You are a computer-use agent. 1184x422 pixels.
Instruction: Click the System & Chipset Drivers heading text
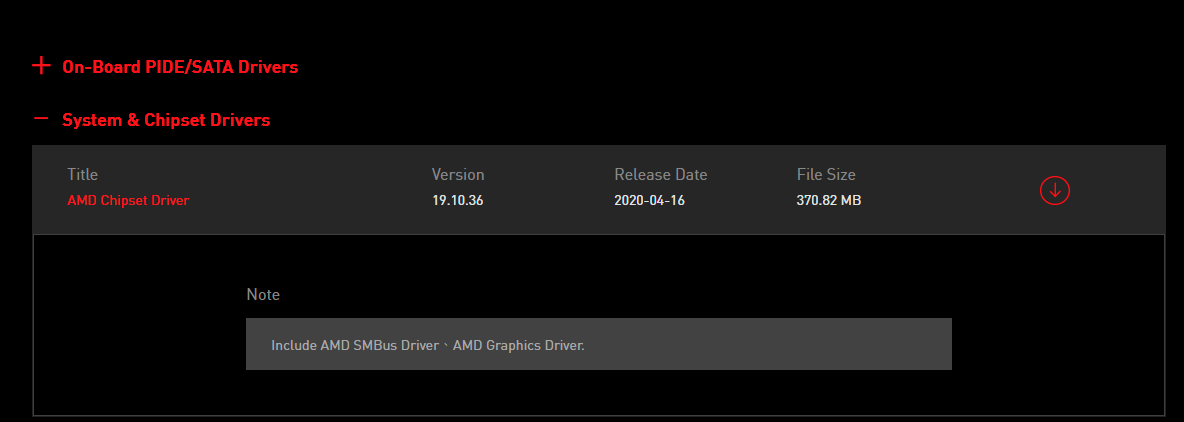click(166, 120)
